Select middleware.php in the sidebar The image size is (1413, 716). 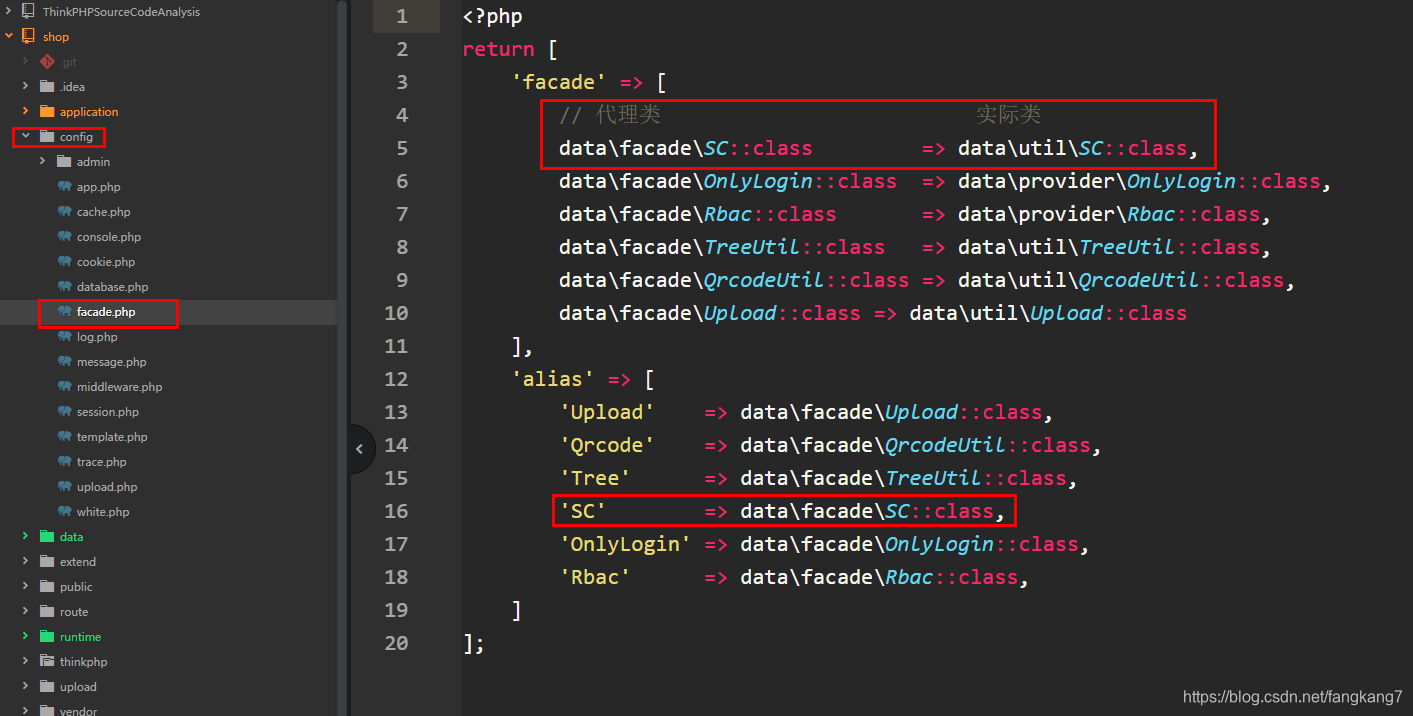[119, 387]
